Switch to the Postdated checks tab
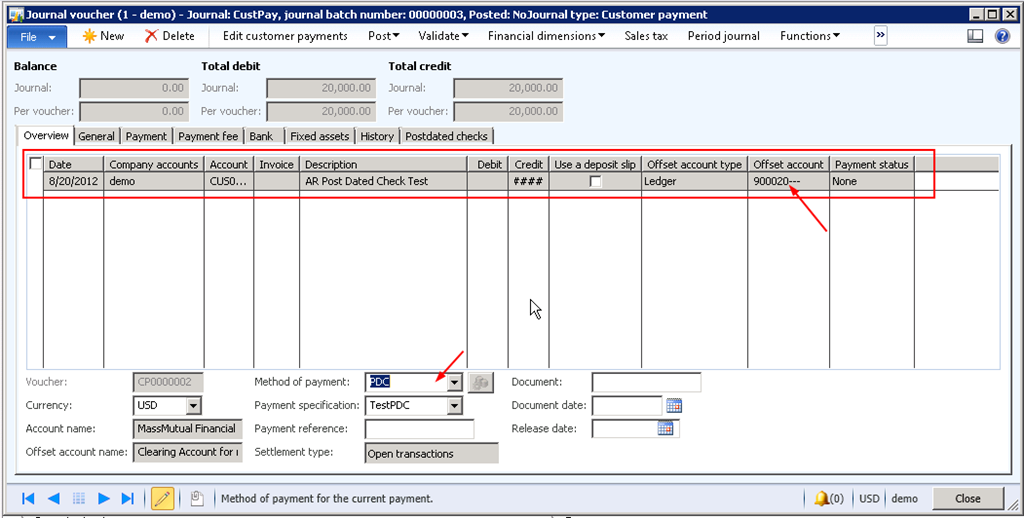 coord(447,136)
